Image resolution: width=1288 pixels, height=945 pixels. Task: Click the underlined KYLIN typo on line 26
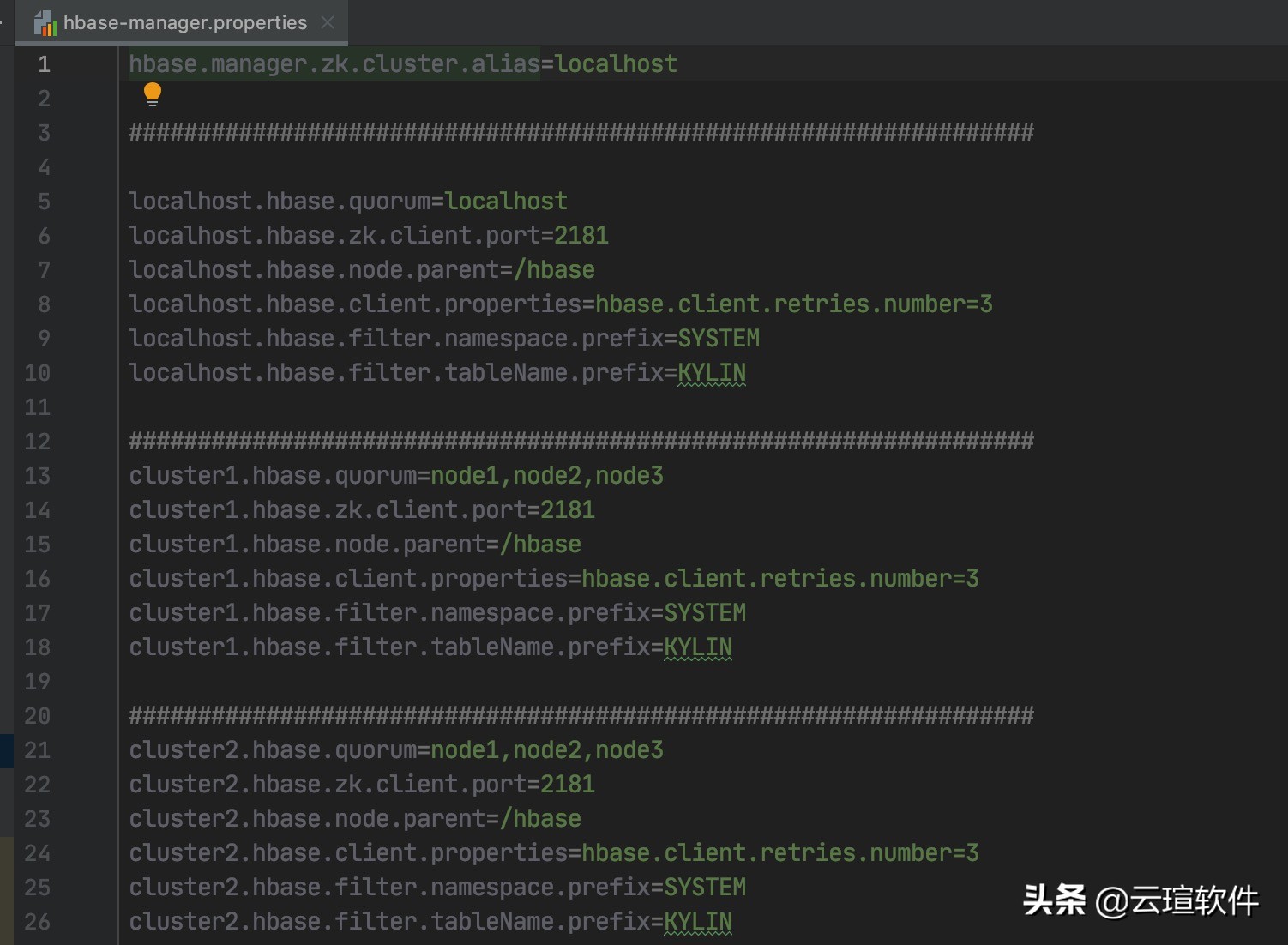[x=697, y=921]
